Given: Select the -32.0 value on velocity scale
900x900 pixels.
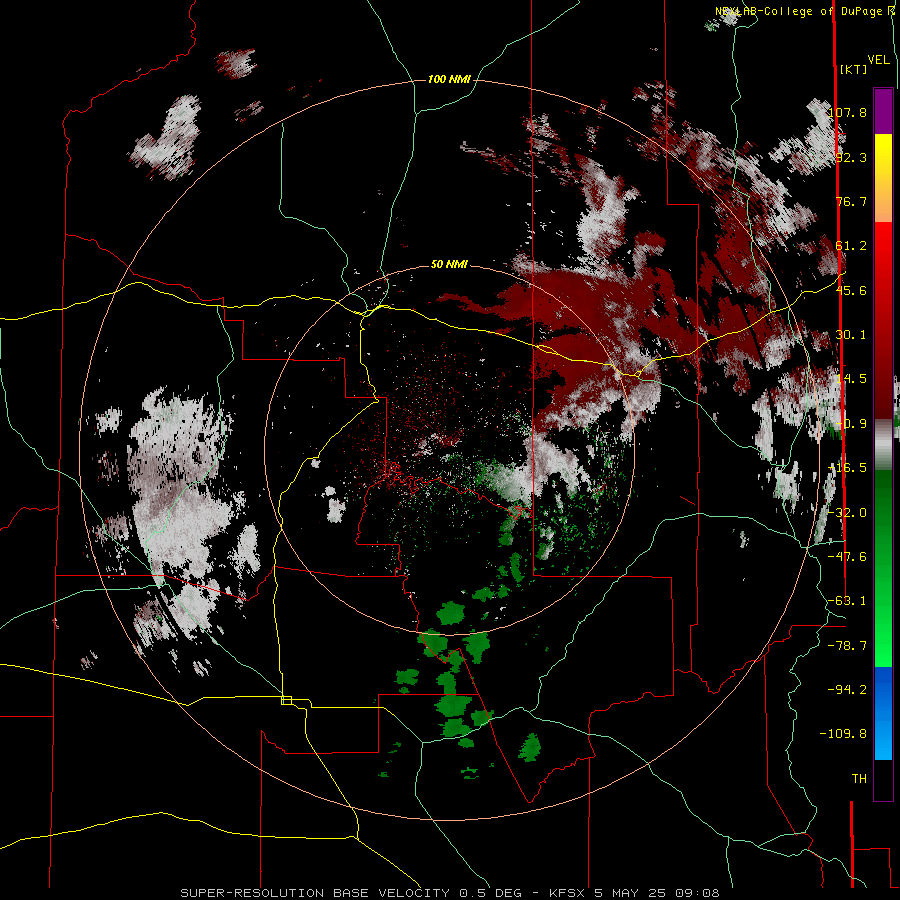Looking at the screenshot, I should (848, 513).
